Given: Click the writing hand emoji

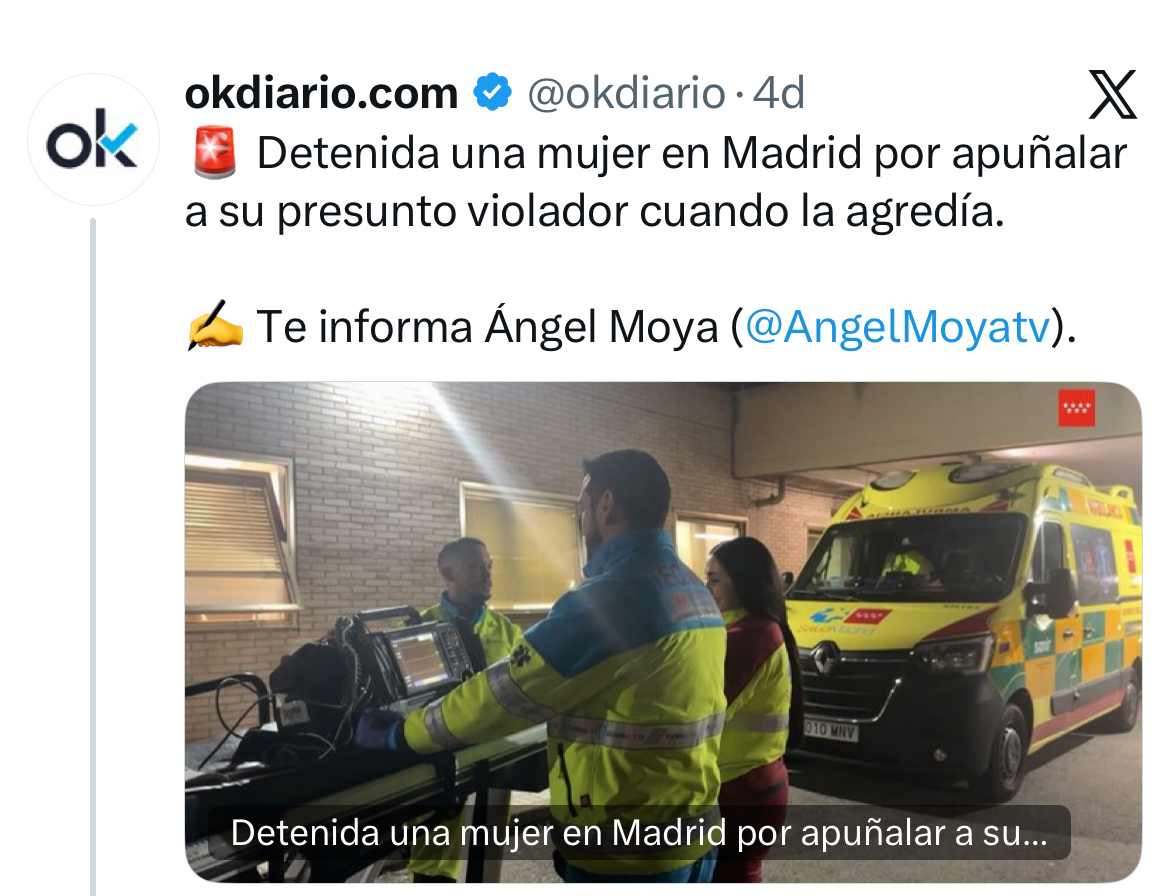Looking at the screenshot, I should (x=215, y=325).
